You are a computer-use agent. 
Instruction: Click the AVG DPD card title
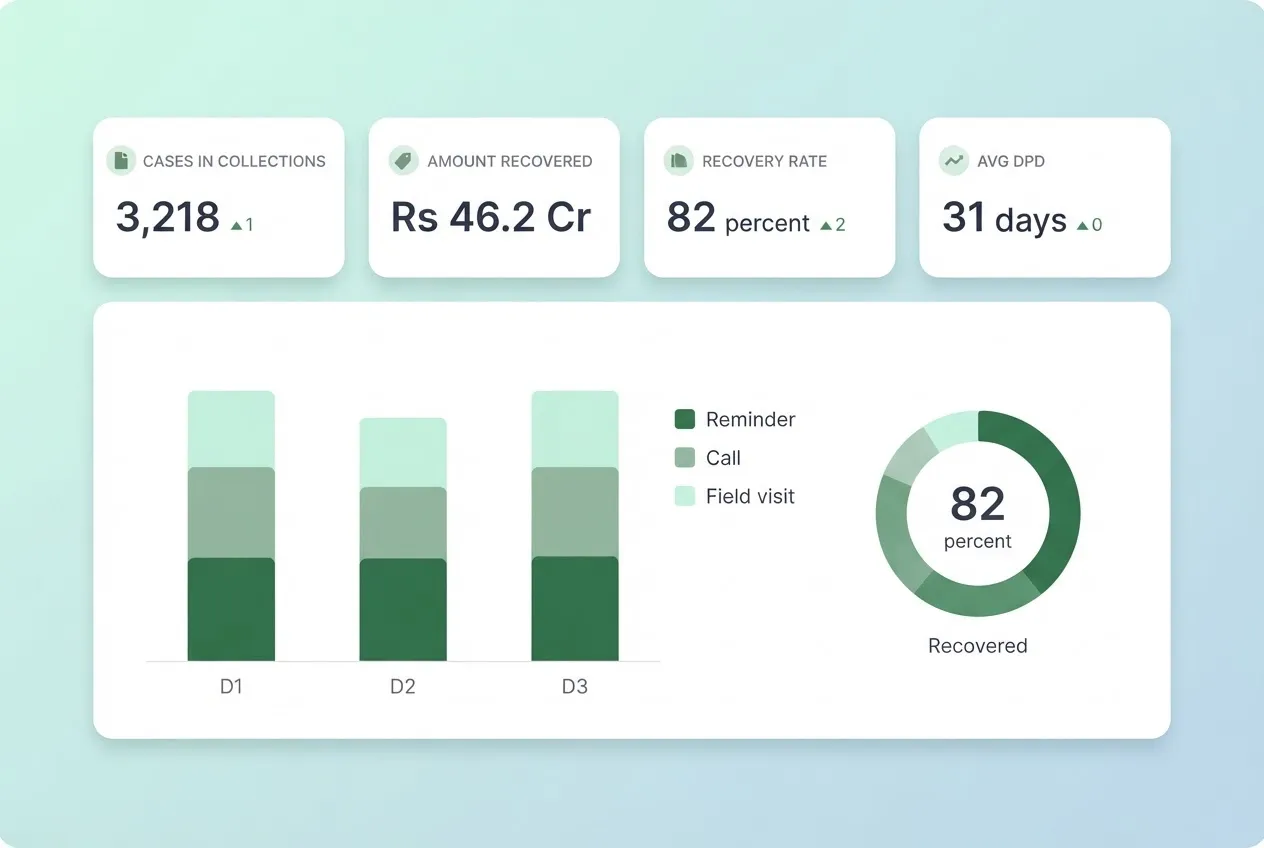pyautogui.click(x=1011, y=161)
